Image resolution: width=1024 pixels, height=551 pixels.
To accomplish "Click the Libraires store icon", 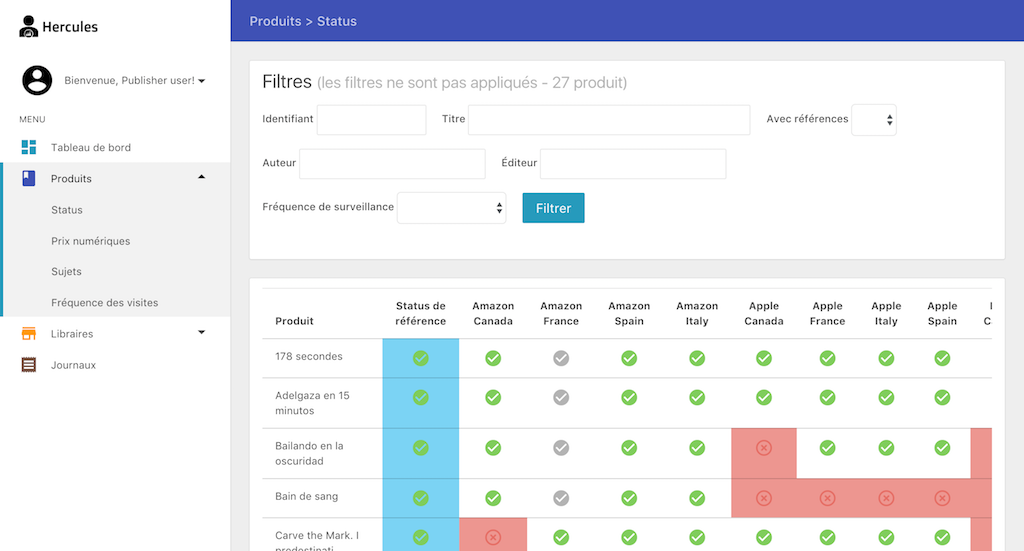I will [x=29, y=334].
